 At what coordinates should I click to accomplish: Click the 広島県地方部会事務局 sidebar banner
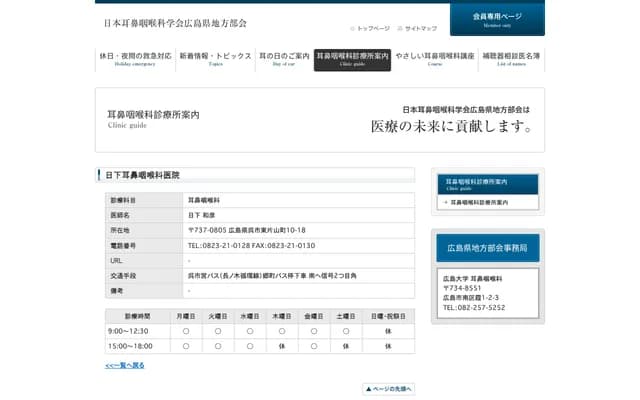(488, 247)
